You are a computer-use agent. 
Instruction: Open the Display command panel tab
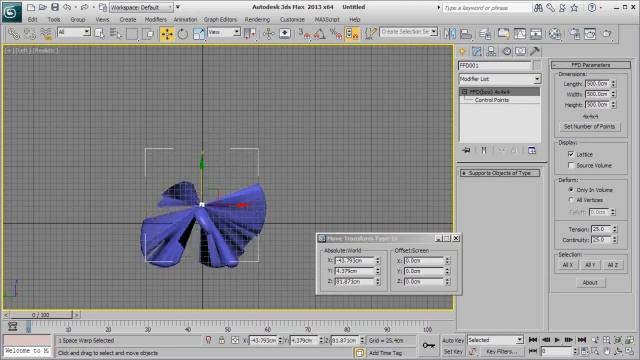pos(520,51)
